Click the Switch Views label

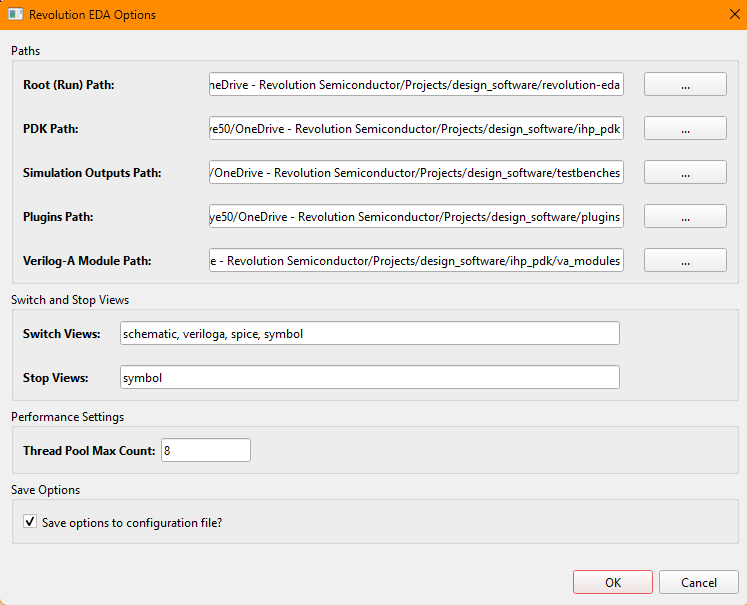click(61, 333)
